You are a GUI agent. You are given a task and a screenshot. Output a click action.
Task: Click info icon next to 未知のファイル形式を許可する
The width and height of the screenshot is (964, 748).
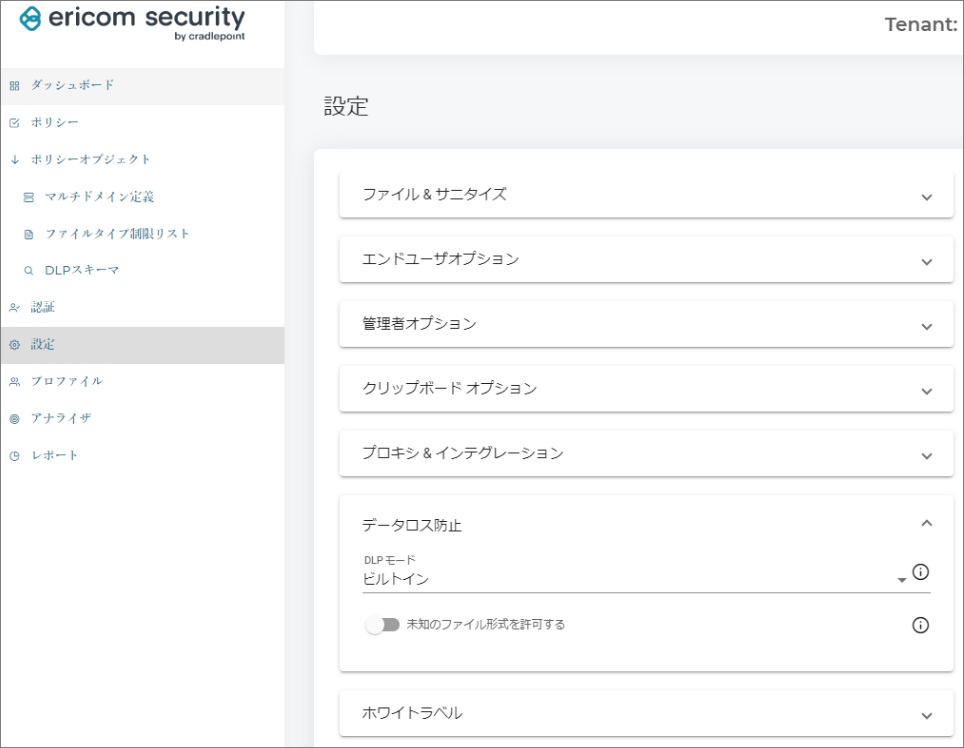(x=921, y=625)
